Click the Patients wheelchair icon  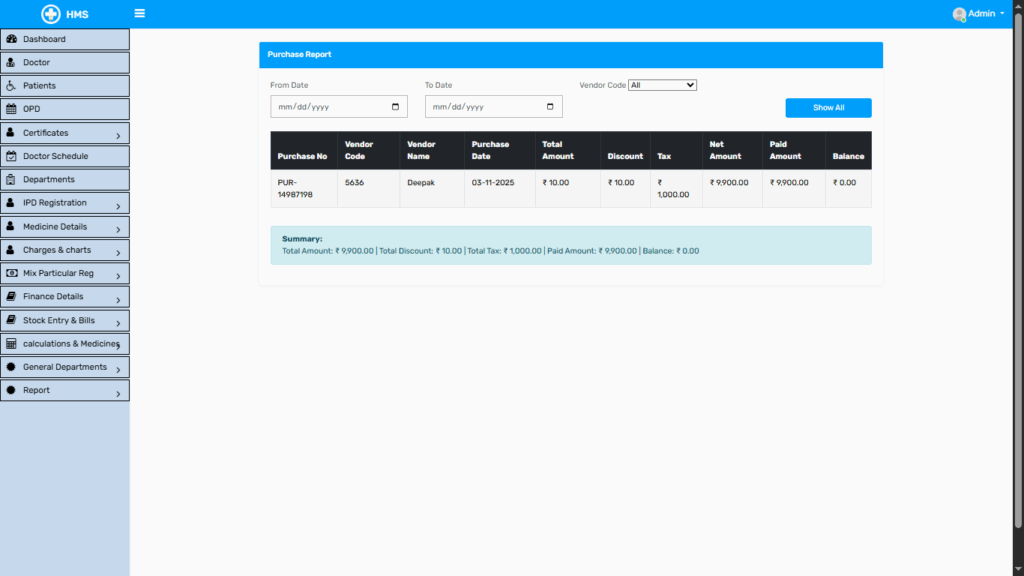click(11, 86)
